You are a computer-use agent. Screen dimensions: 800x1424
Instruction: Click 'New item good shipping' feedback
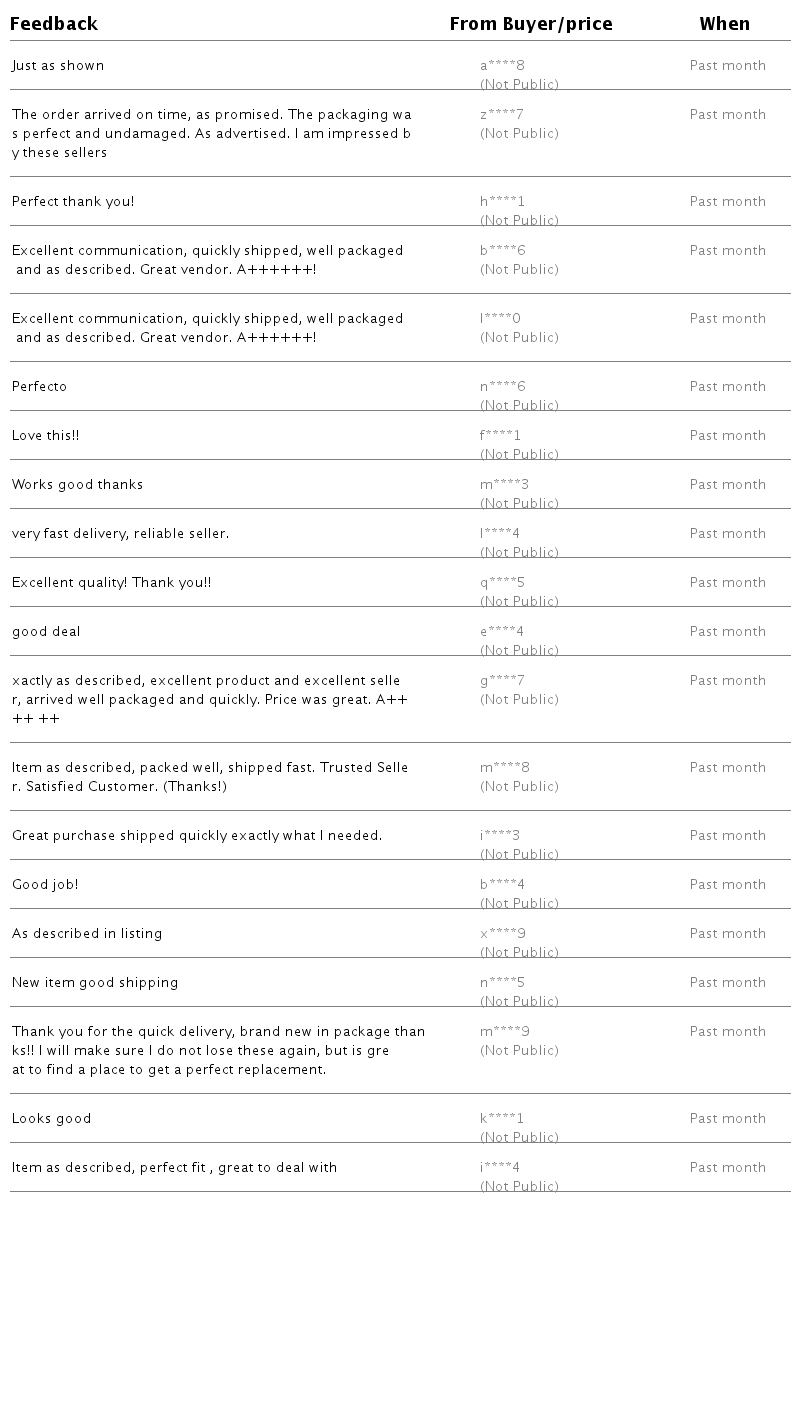tap(95, 983)
